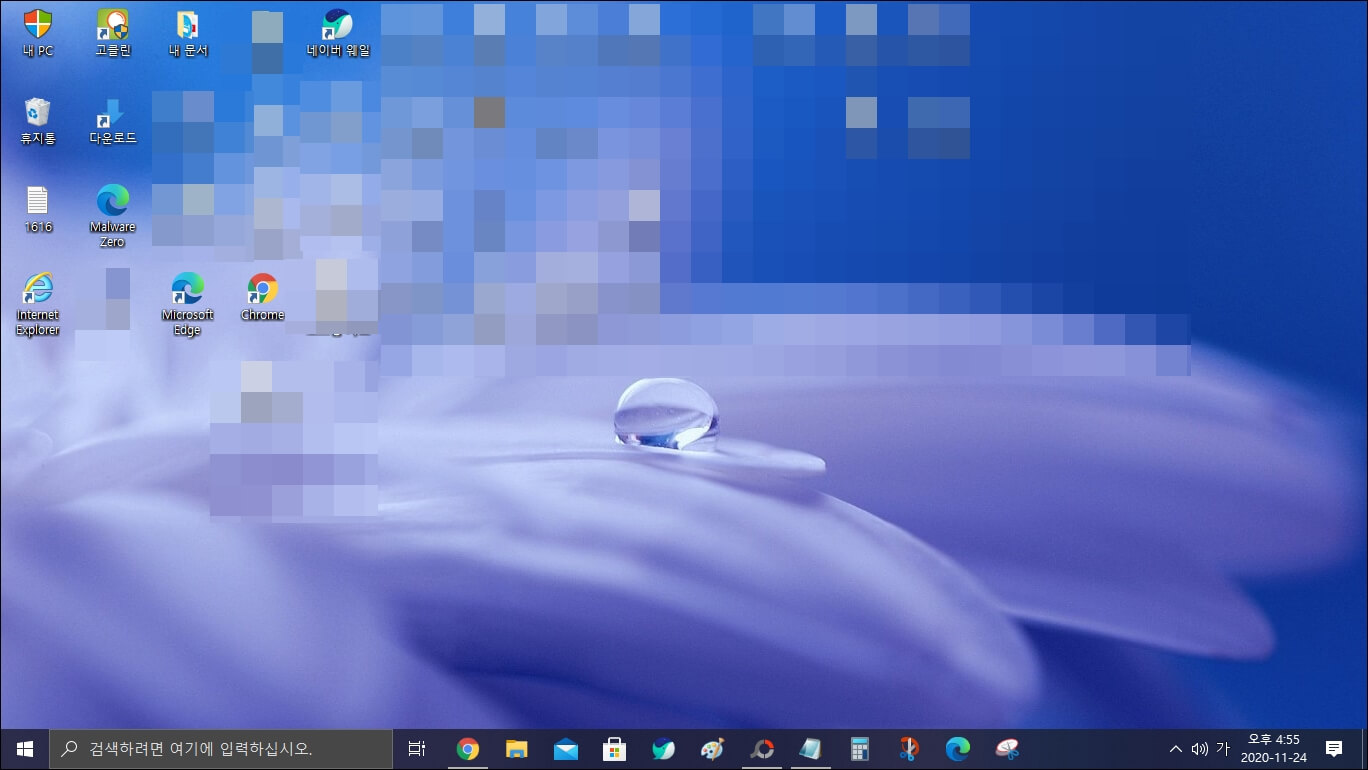
Task: Open the paint palette app on taskbar
Action: 712,749
